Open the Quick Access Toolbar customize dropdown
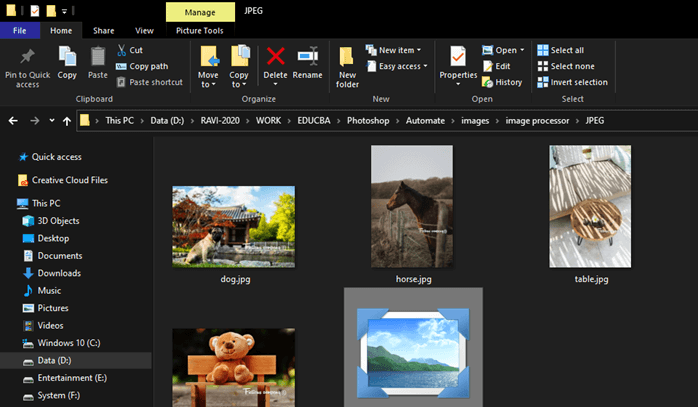The height and width of the screenshot is (407, 698). pos(64,11)
